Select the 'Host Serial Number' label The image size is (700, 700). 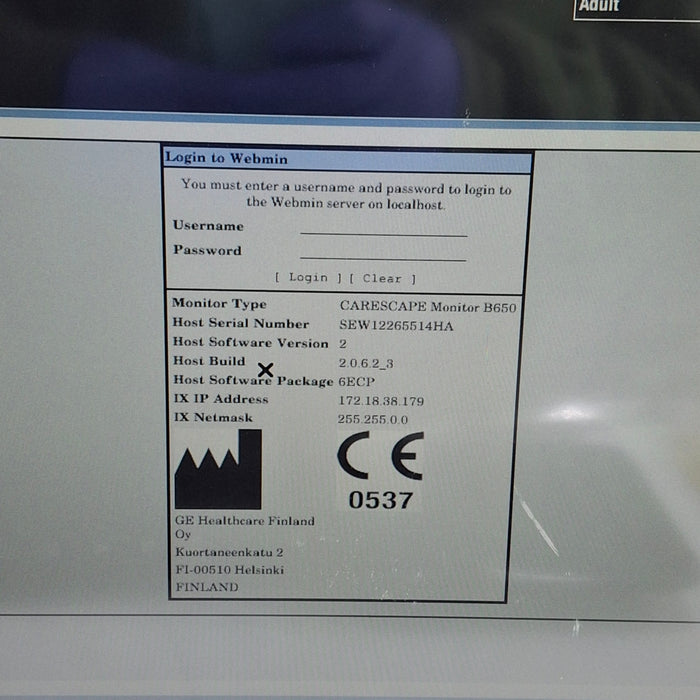tap(241, 323)
